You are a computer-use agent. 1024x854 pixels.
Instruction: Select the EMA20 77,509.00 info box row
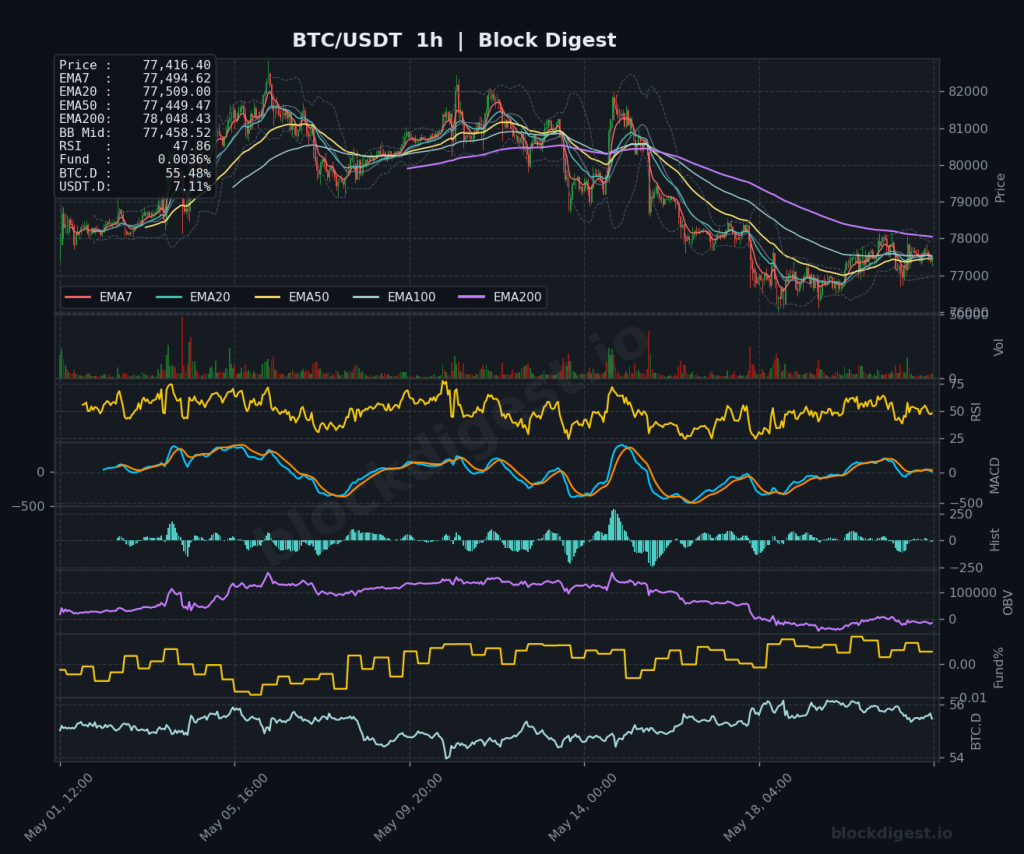(x=135, y=92)
